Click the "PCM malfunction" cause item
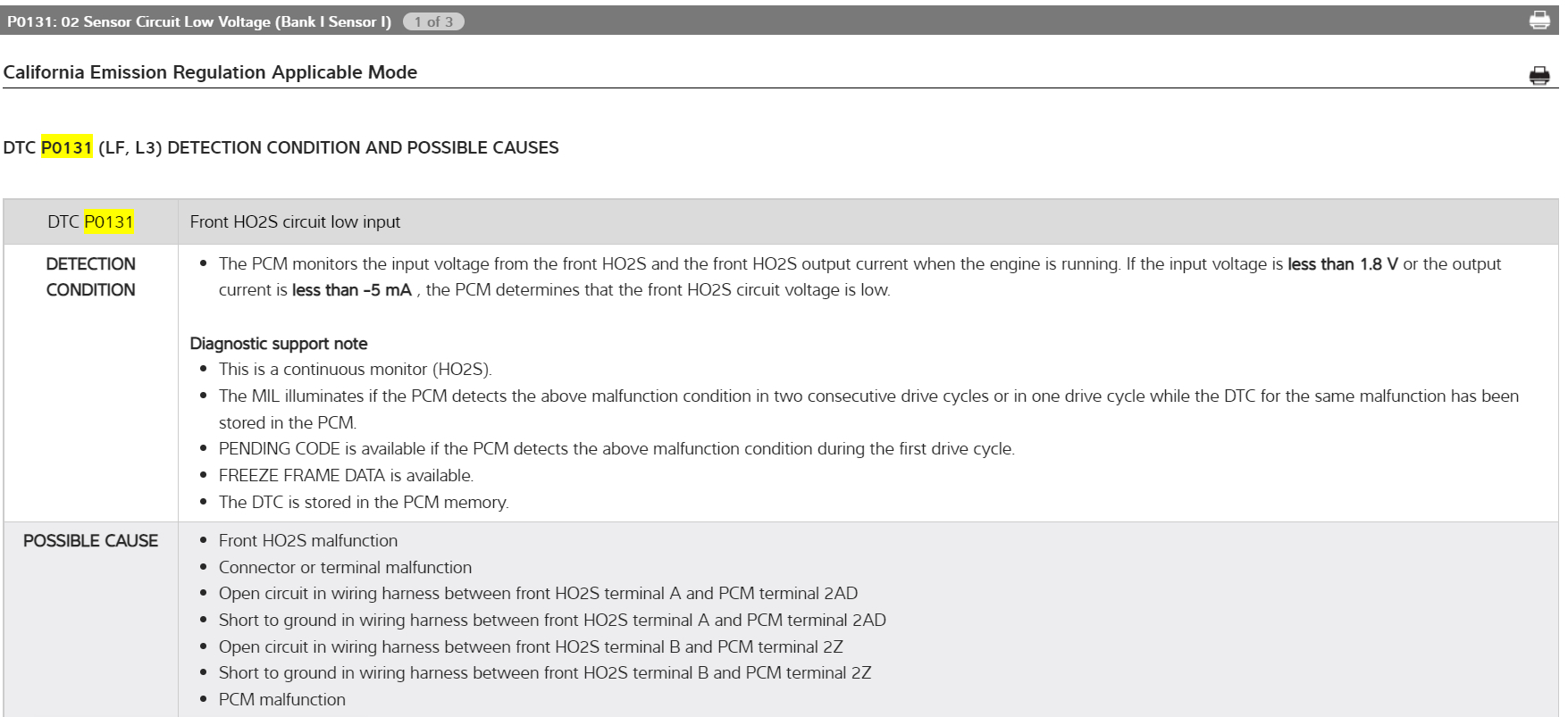 [282, 699]
